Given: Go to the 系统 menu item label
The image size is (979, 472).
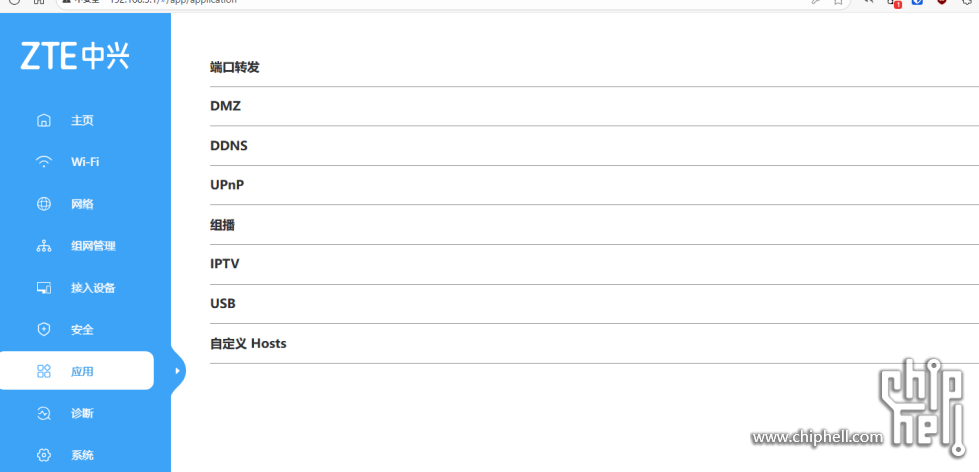Looking at the screenshot, I should pos(82,455).
